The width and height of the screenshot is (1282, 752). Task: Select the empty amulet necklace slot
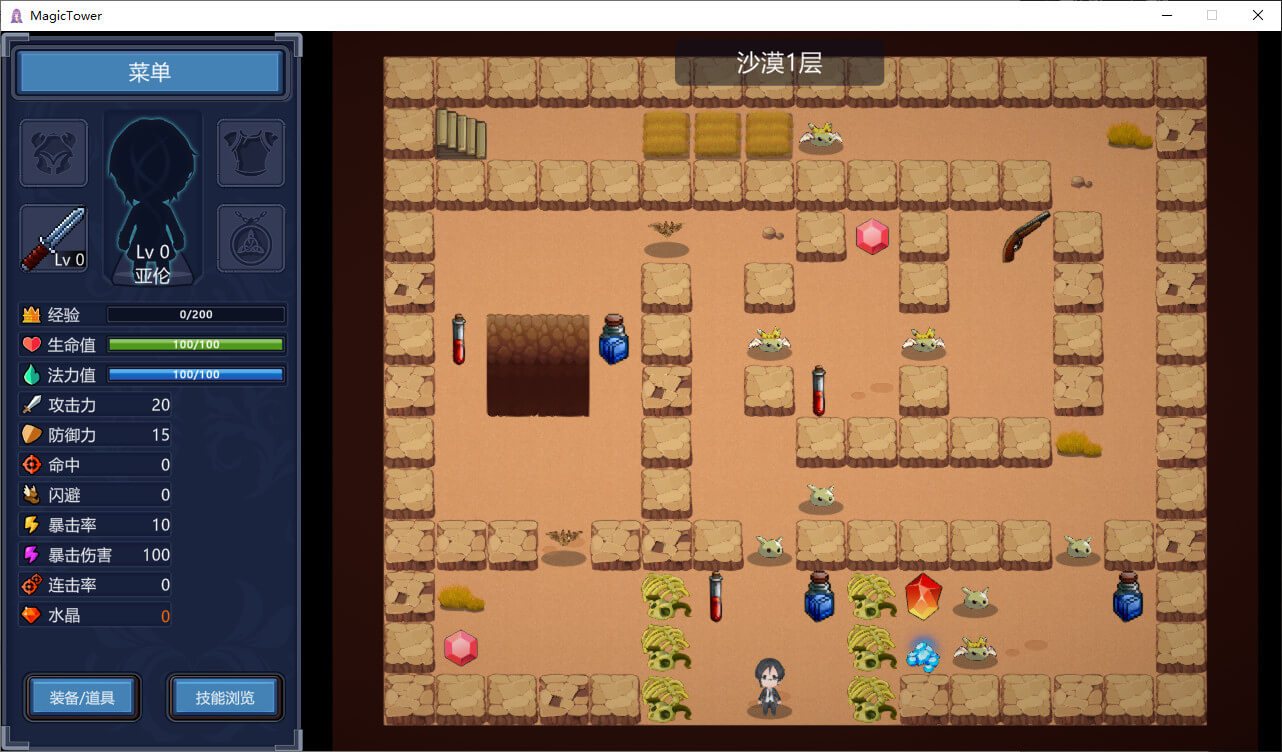click(251, 239)
